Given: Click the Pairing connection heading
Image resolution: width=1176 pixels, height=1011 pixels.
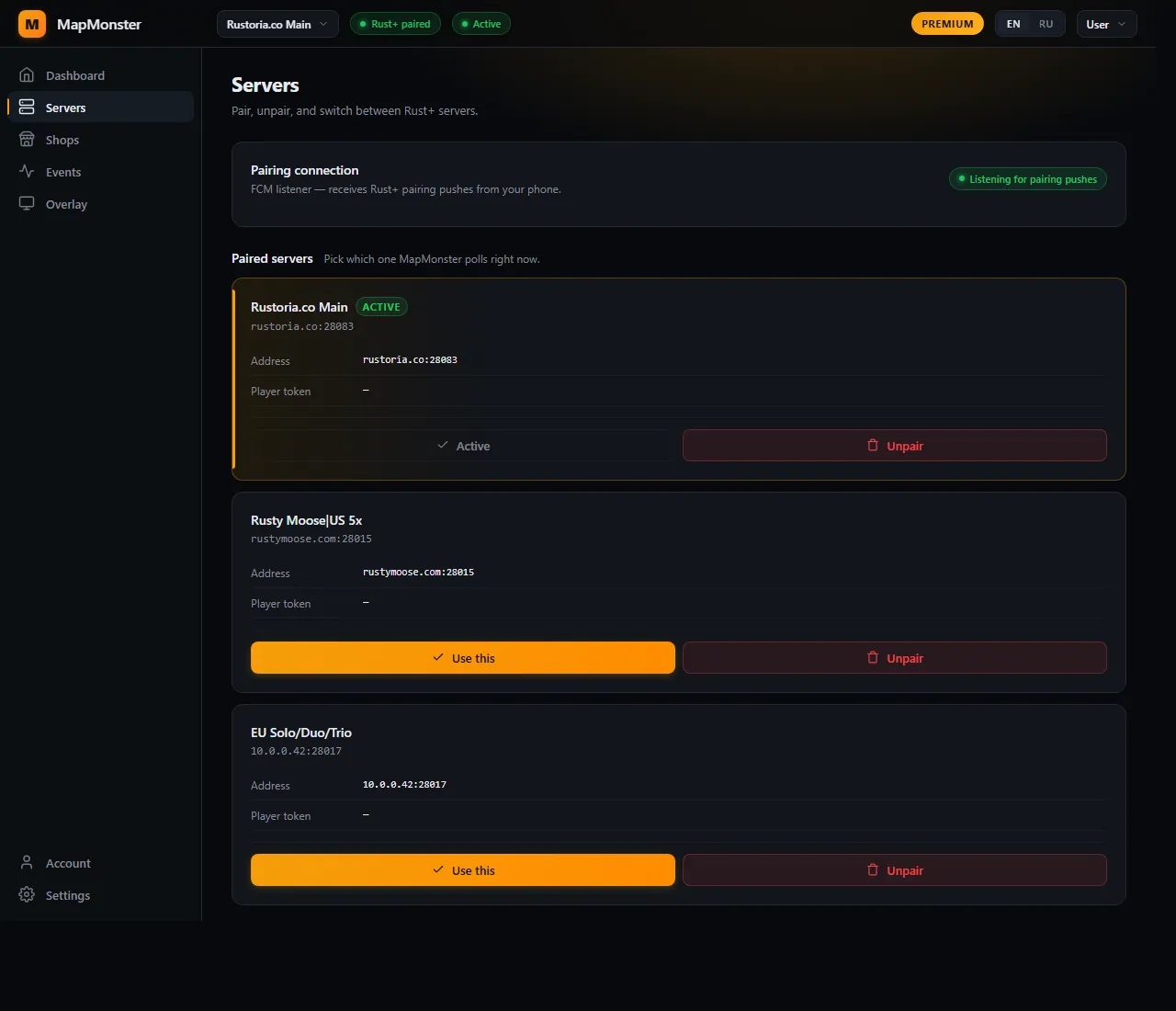Looking at the screenshot, I should pos(305,170).
